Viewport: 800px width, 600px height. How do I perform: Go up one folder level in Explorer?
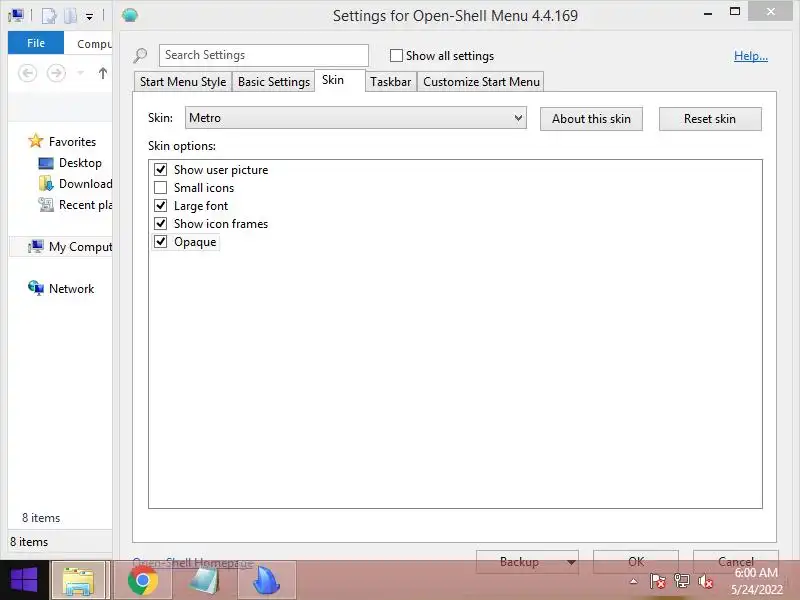(x=103, y=73)
